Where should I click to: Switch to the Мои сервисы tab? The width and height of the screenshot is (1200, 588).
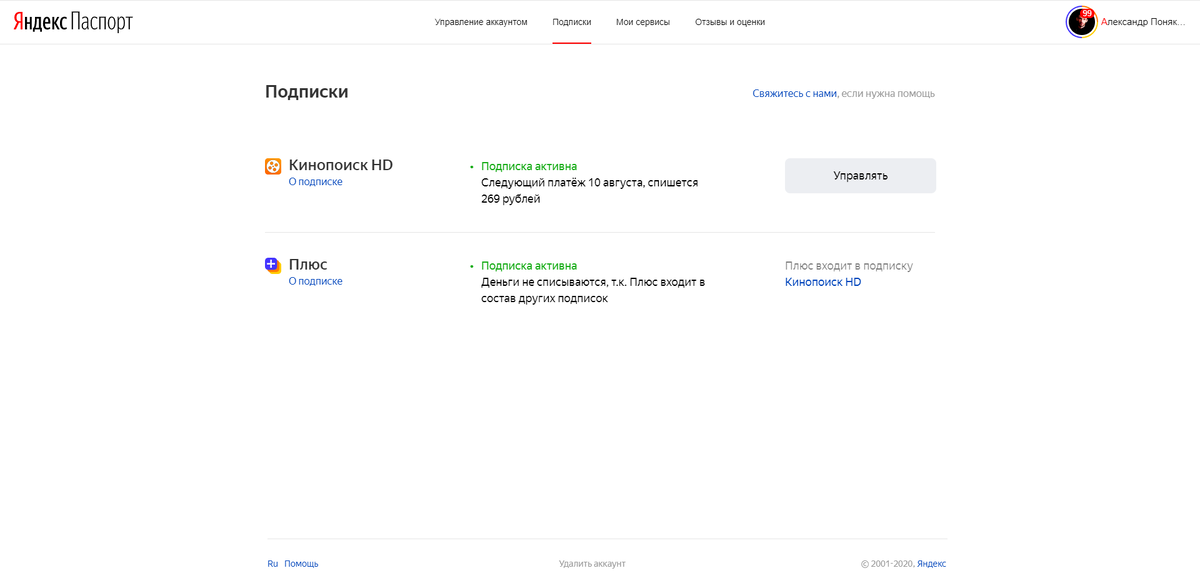(643, 22)
